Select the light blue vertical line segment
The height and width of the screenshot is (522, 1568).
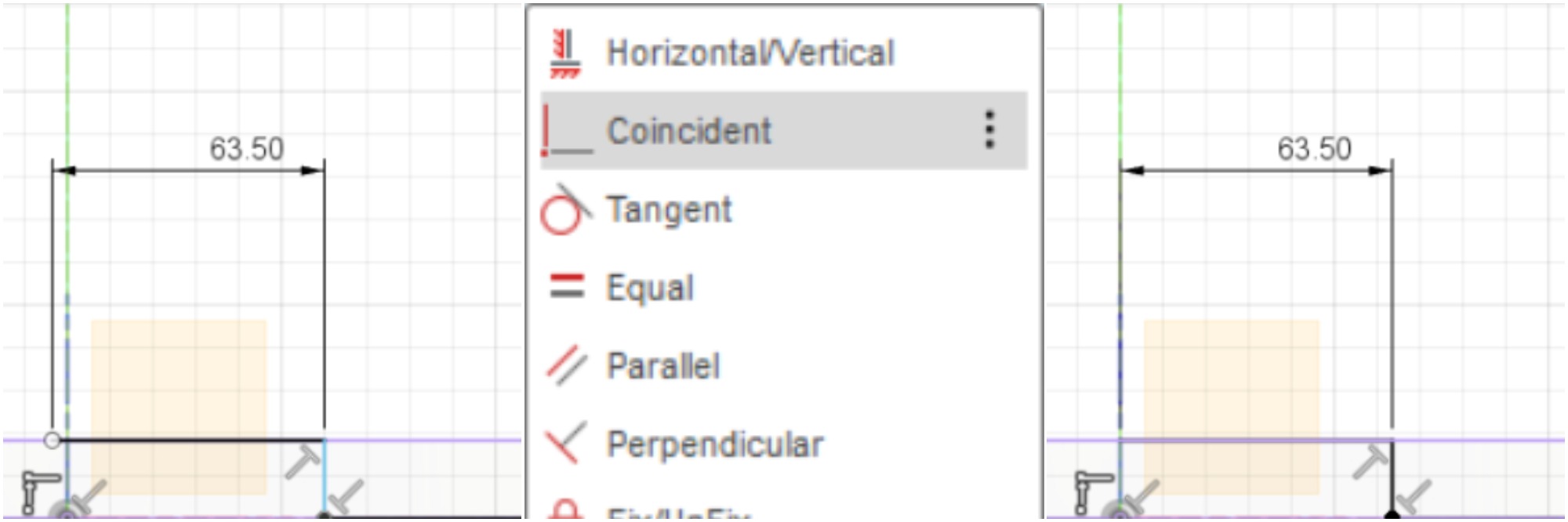[324, 474]
